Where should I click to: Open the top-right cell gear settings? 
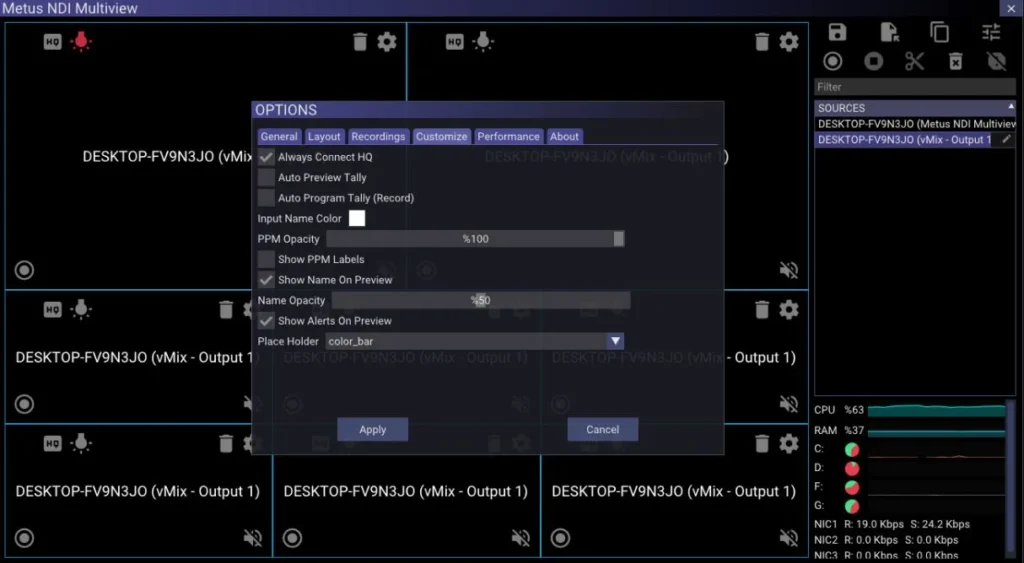pos(788,42)
